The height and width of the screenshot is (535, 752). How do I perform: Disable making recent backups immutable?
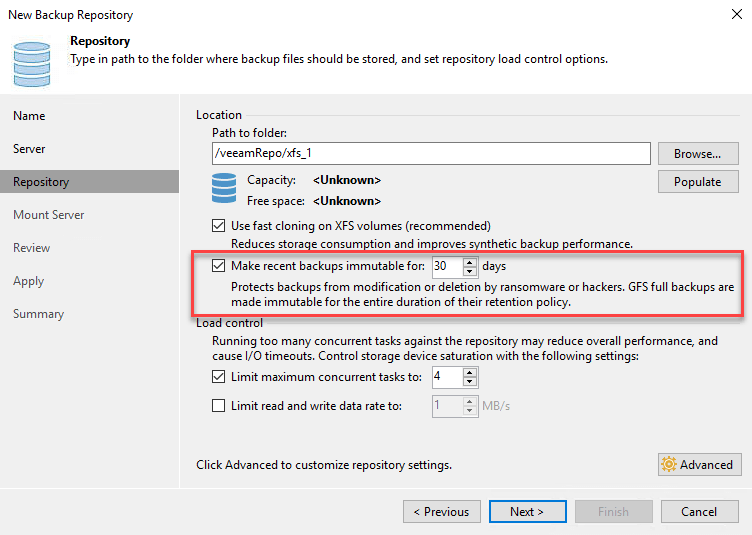219,266
